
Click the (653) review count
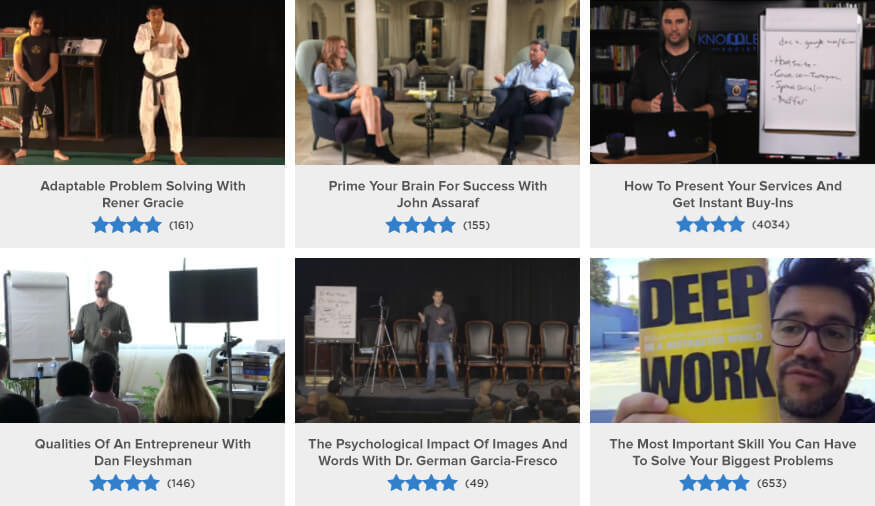(x=772, y=483)
